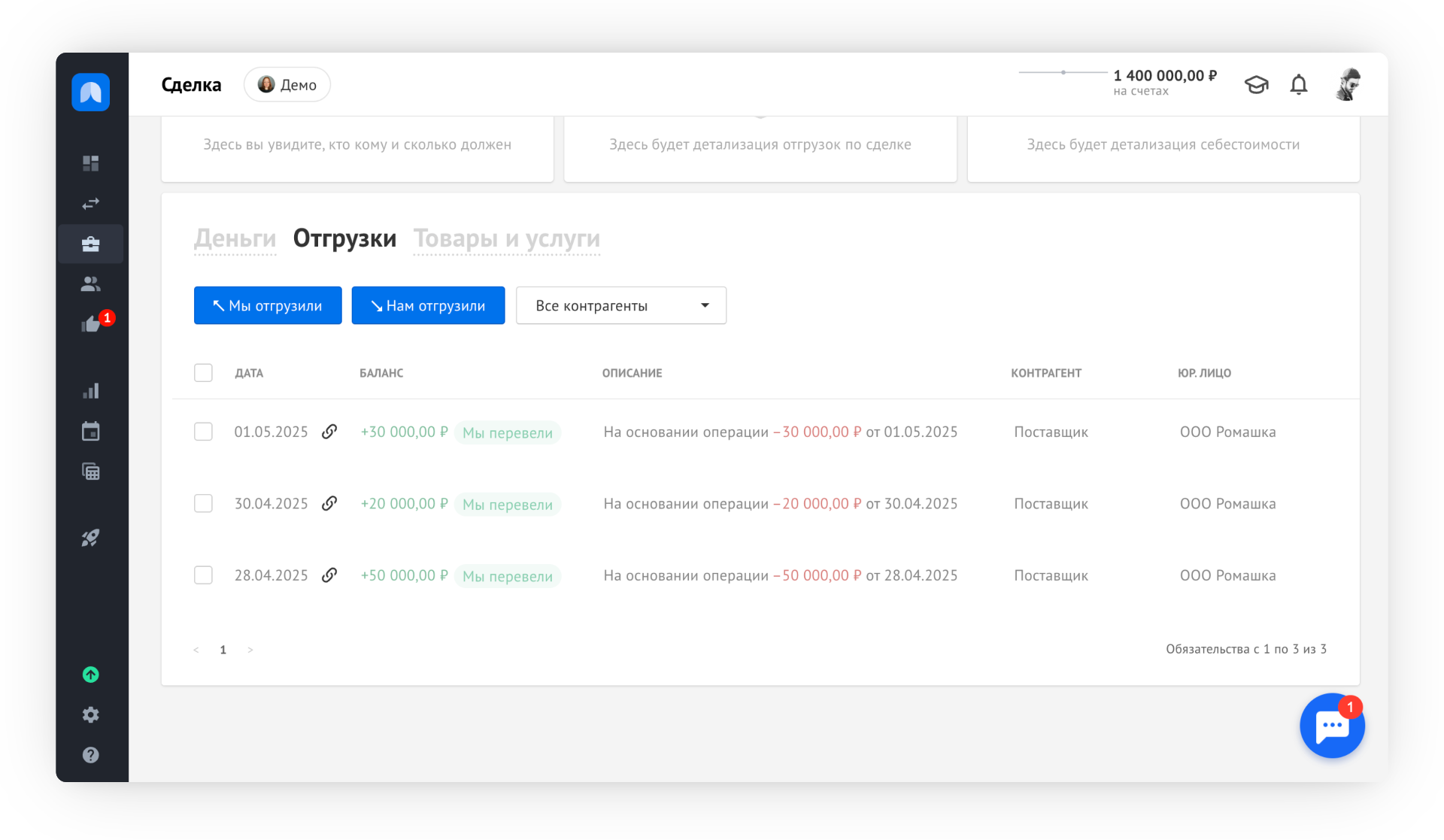Click the green upgrade arrow icon
The height and width of the screenshot is (840, 1444).
(x=91, y=675)
